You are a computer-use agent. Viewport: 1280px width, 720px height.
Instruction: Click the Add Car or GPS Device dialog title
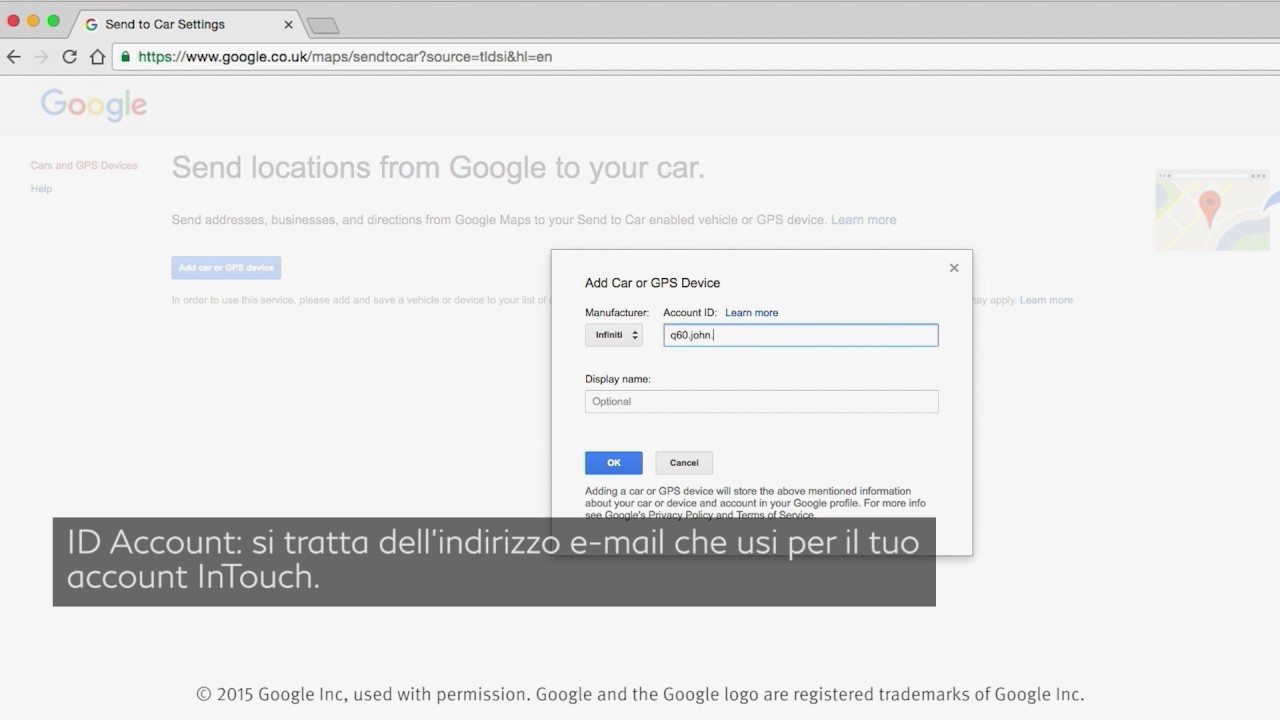[652, 283]
